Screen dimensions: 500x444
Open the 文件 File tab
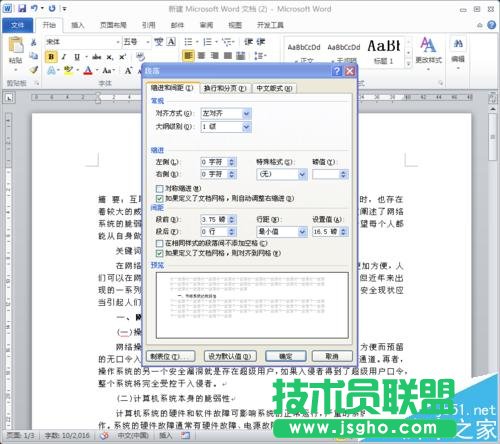click(17, 25)
